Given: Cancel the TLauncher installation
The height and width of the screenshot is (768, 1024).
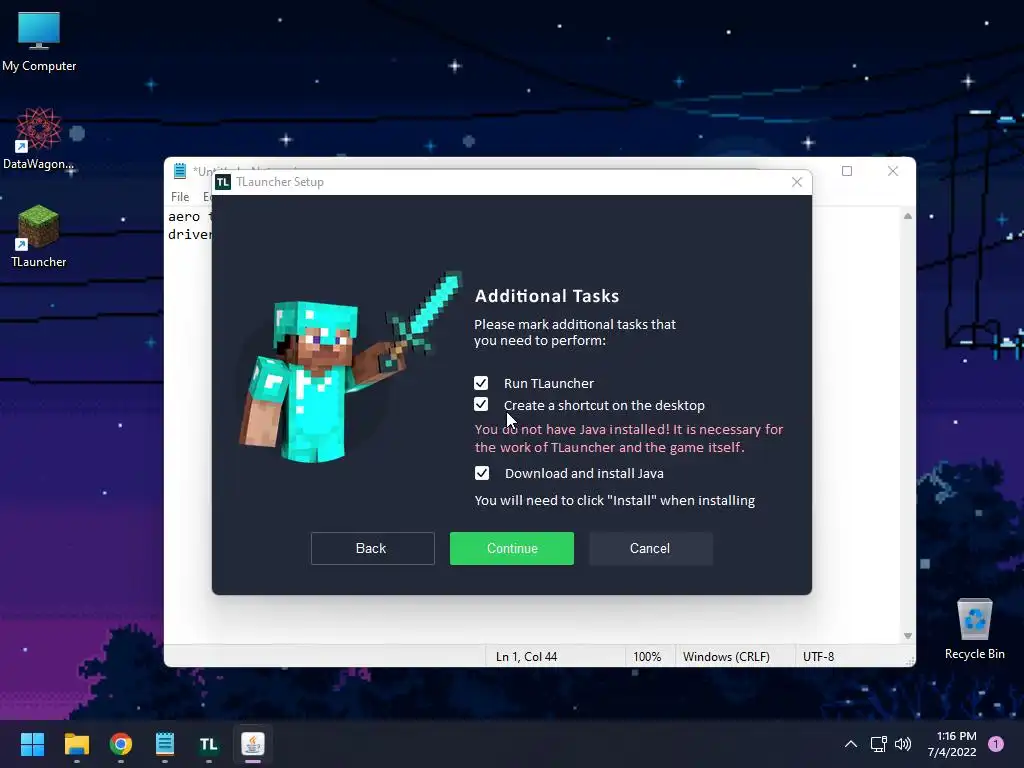Looking at the screenshot, I should (x=650, y=548).
